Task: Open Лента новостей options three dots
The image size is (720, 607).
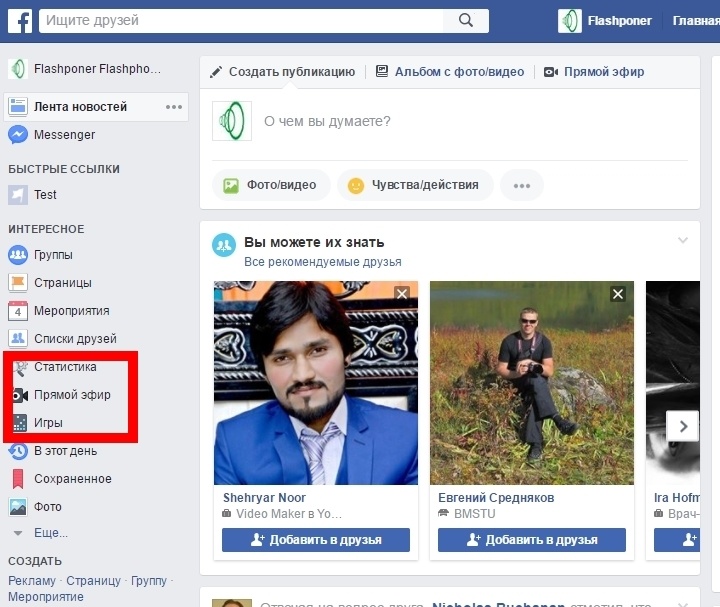Action: tap(174, 107)
